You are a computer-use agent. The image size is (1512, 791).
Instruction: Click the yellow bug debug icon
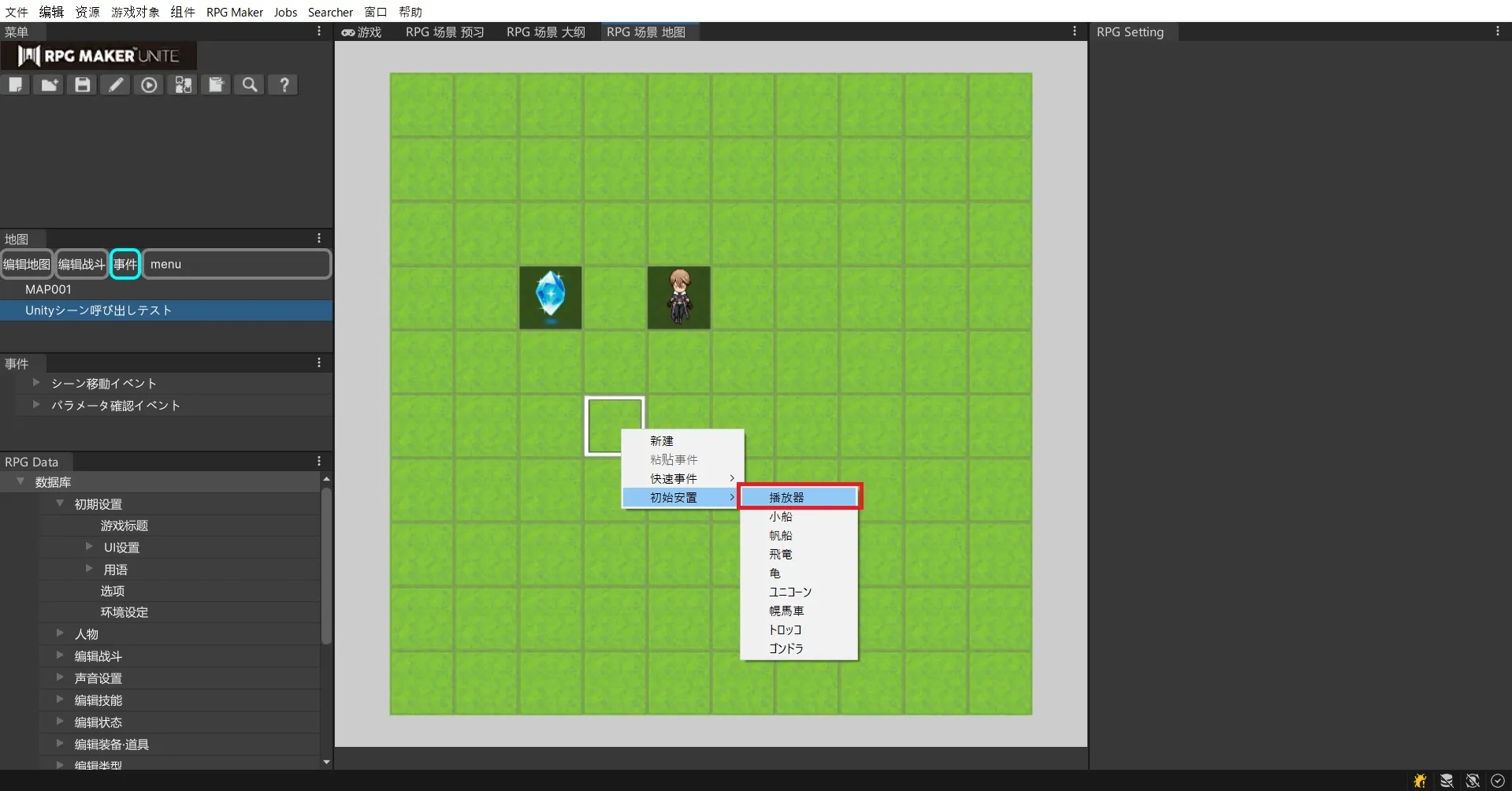click(1419, 781)
